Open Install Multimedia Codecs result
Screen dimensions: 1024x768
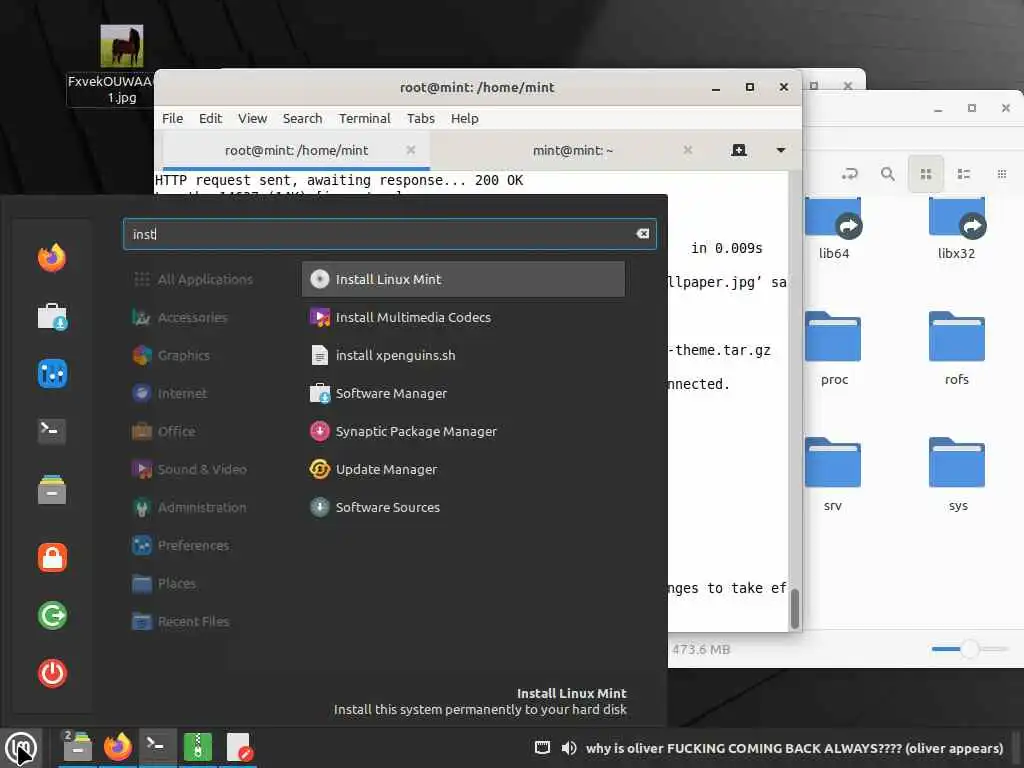coord(463,317)
